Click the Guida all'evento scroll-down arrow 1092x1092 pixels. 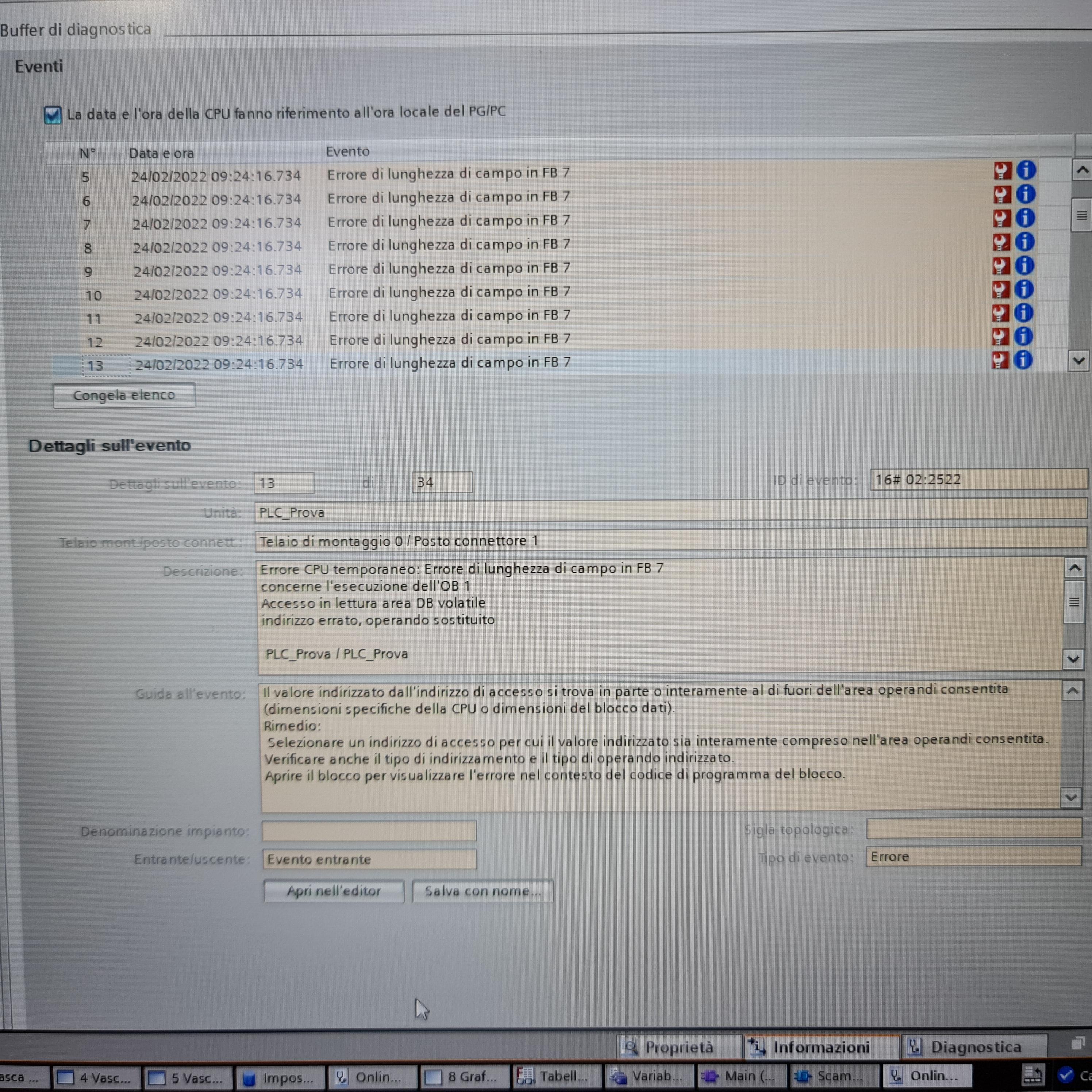click(x=1070, y=797)
